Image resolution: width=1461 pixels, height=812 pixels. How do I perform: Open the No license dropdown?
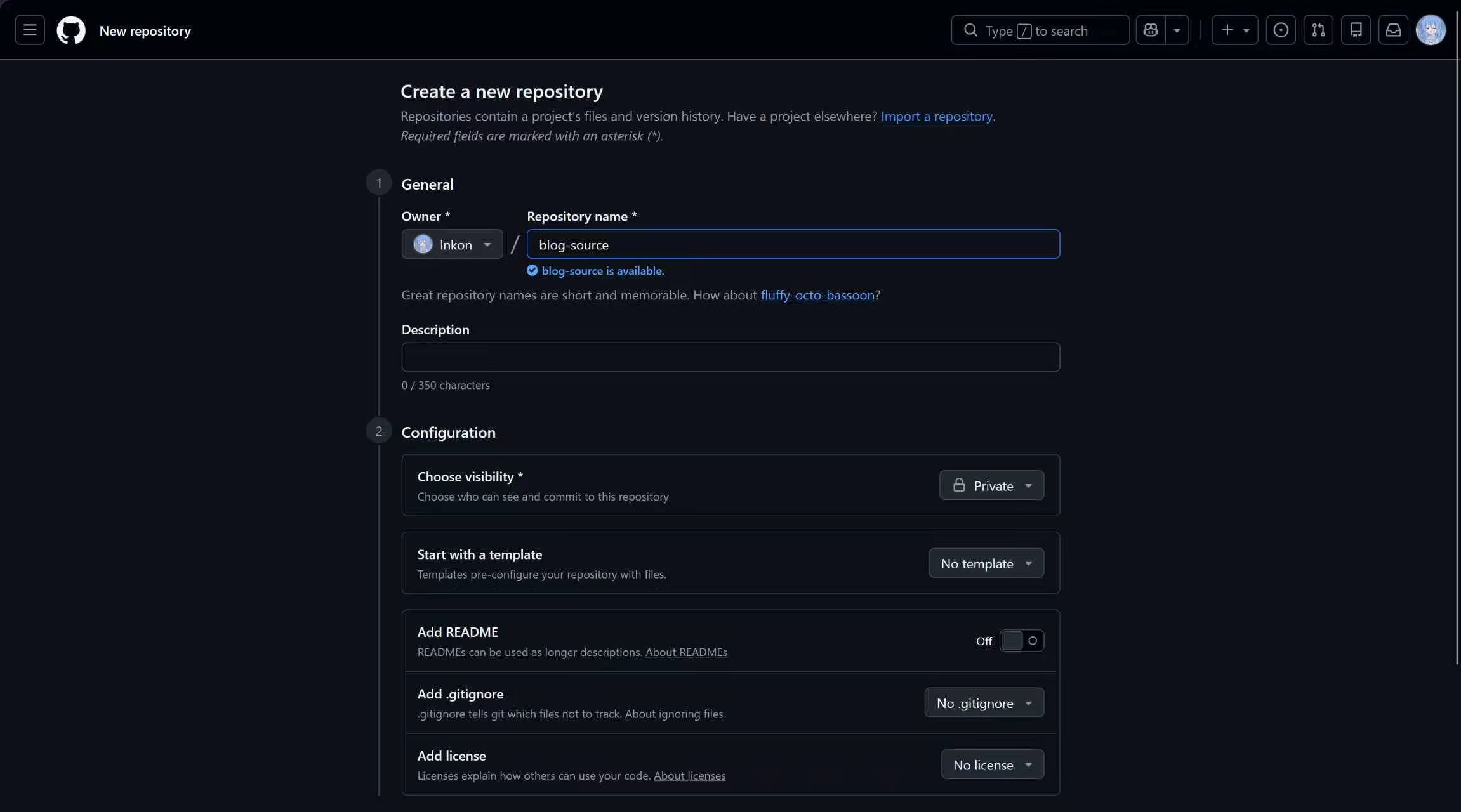click(x=992, y=765)
